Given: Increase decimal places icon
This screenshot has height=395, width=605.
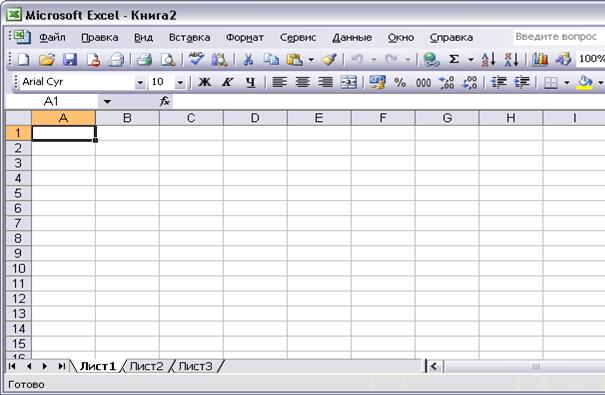Looking at the screenshot, I should click(x=446, y=82).
